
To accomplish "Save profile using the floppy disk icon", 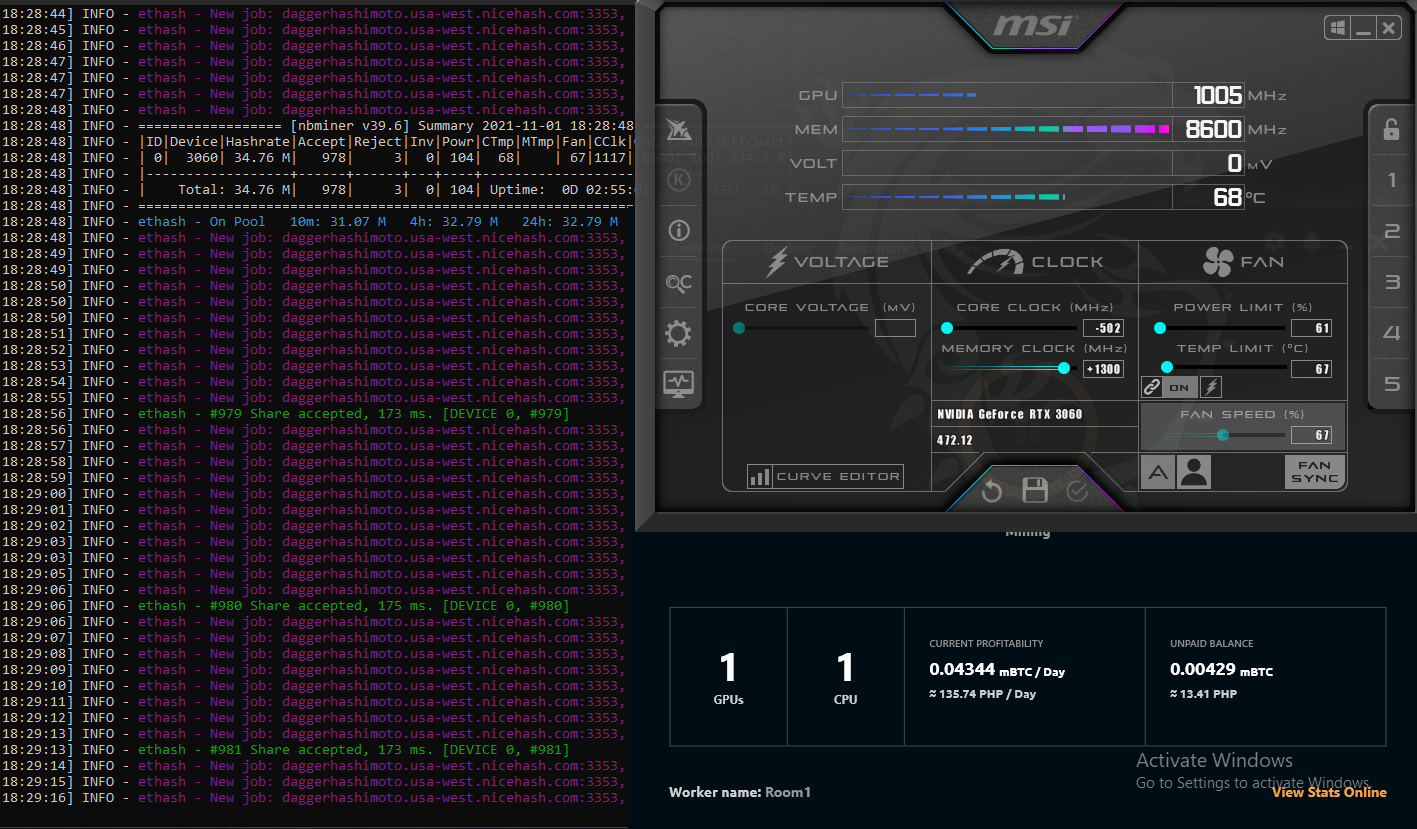I will [1035, 490].
